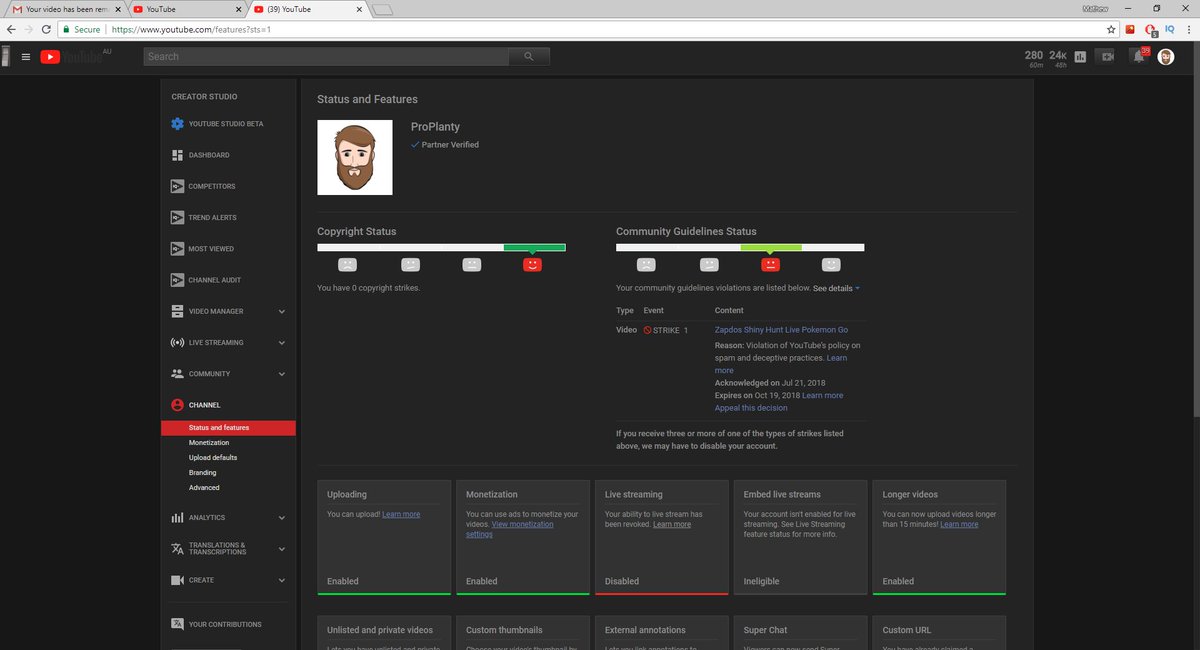Open the account avatar menu in header
The image size is (1200, 650).
coord(1166,57)
